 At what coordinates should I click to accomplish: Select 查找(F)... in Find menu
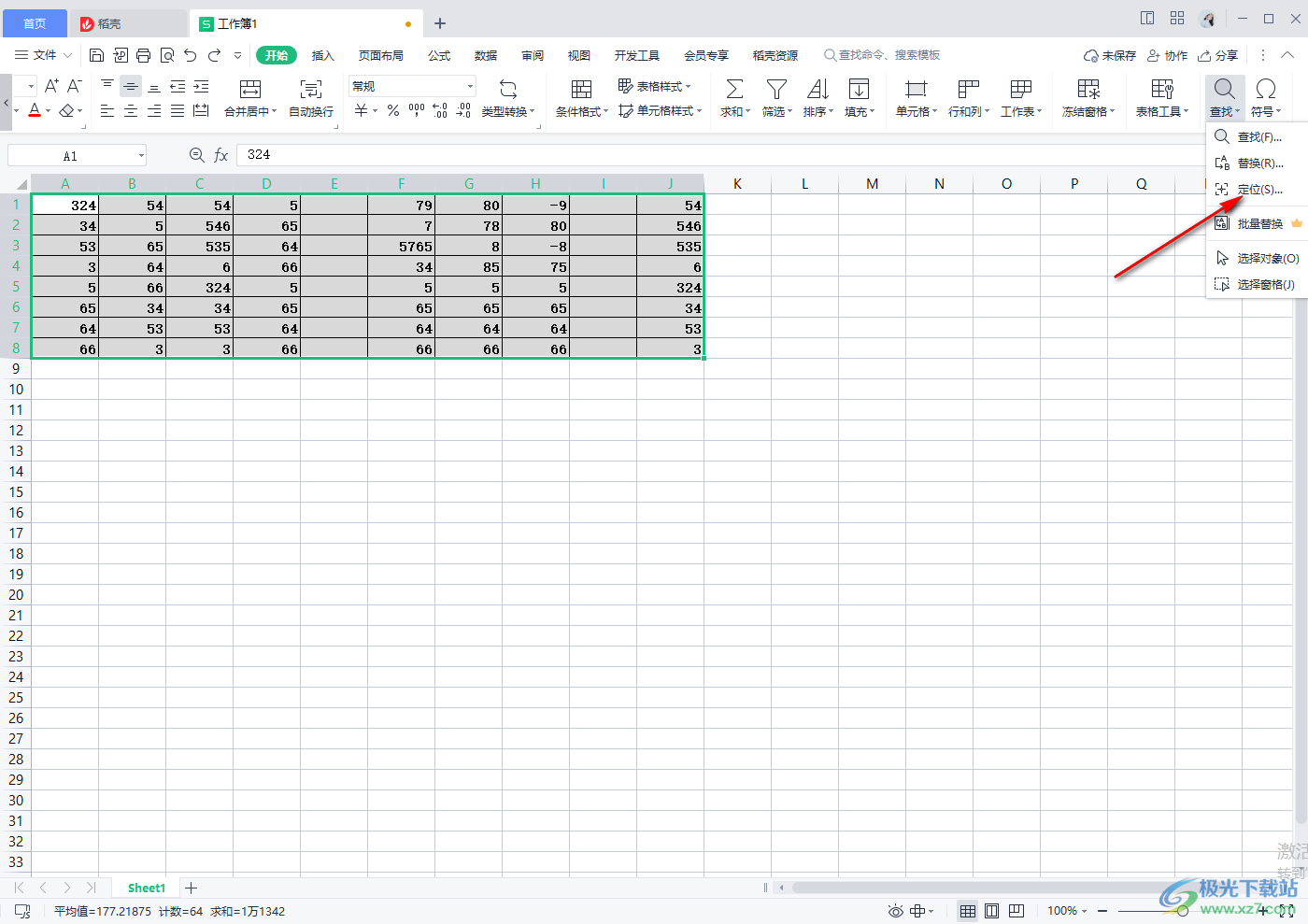[x=1257, y=137]
